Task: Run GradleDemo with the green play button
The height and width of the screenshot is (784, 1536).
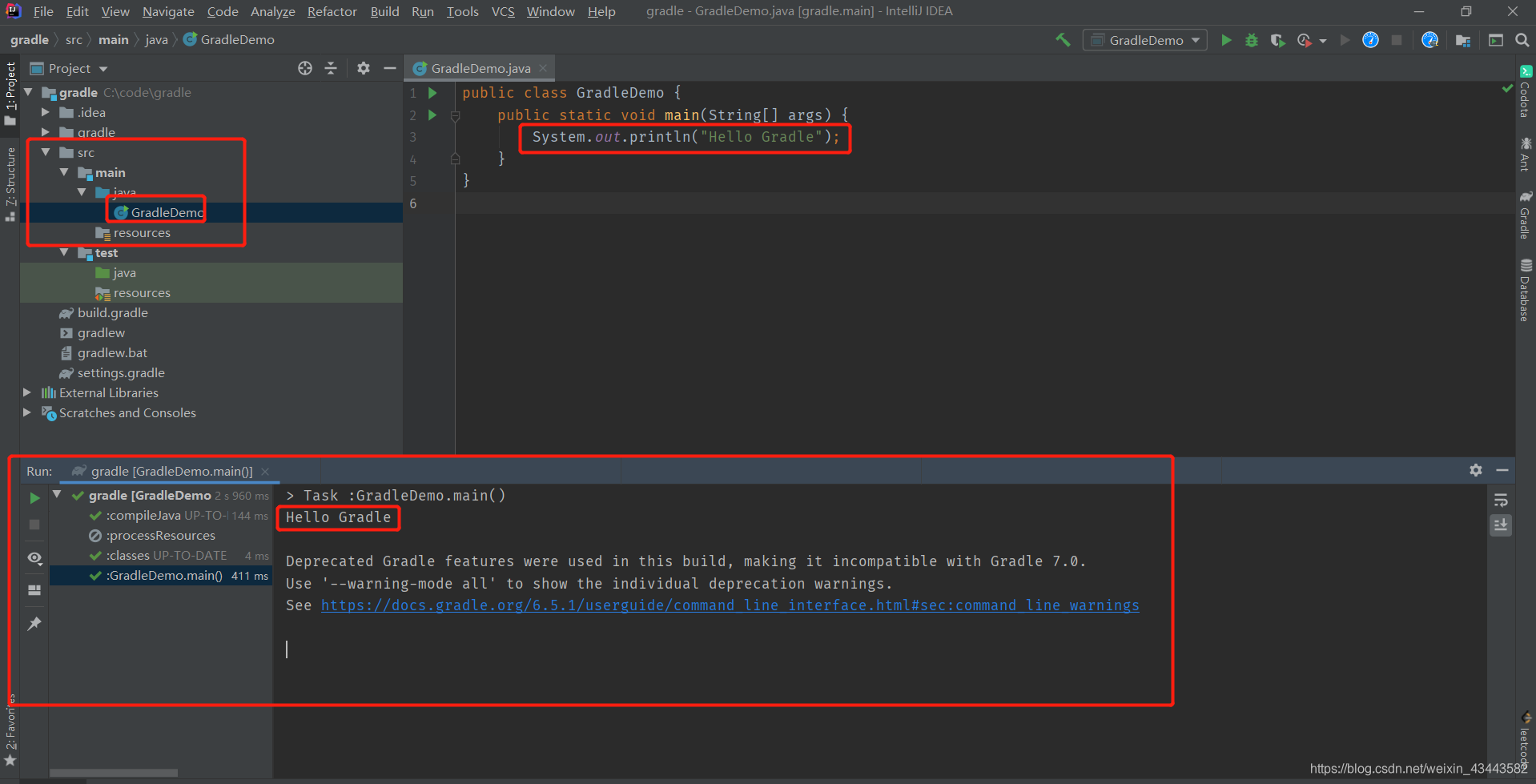Action: [1226, 40]
